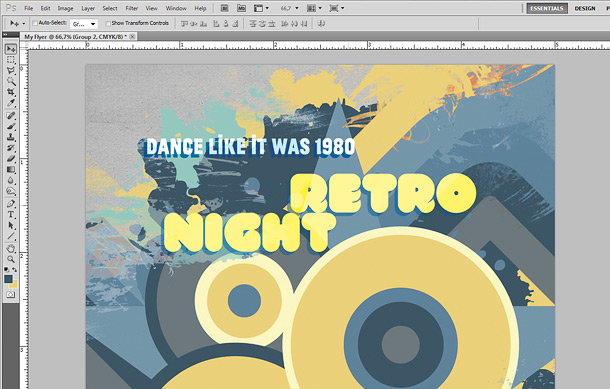The width and height of the screenshot is (610, 389).
Task: Close the My Flyer document tab
Action: point(132,37)
